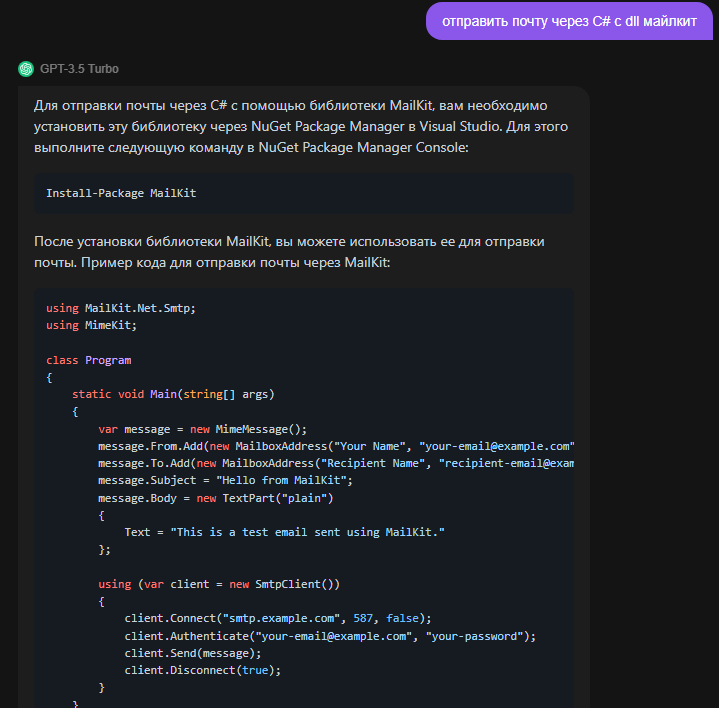
Task: Click the paragraph starting 'Для отправки почты'
Action: pos(301,127)
